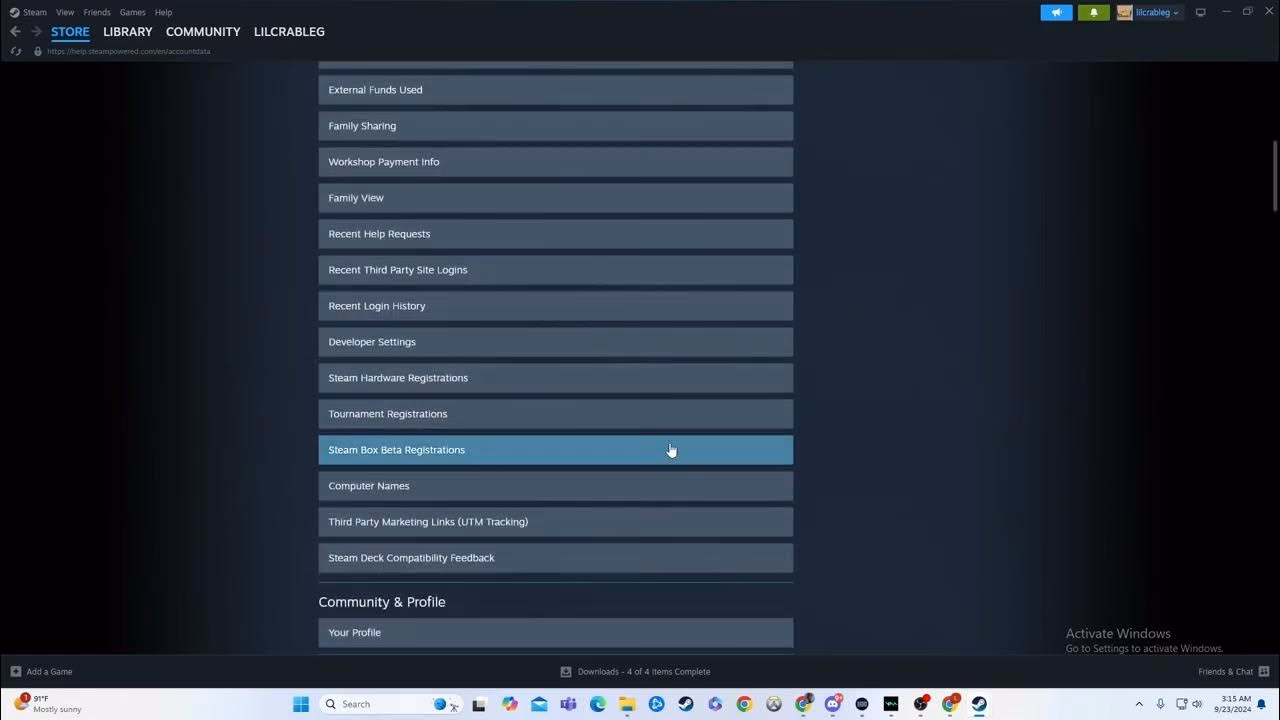1280x720 pixels.
Task: Open Recent Login History
Action: [556, 306]
